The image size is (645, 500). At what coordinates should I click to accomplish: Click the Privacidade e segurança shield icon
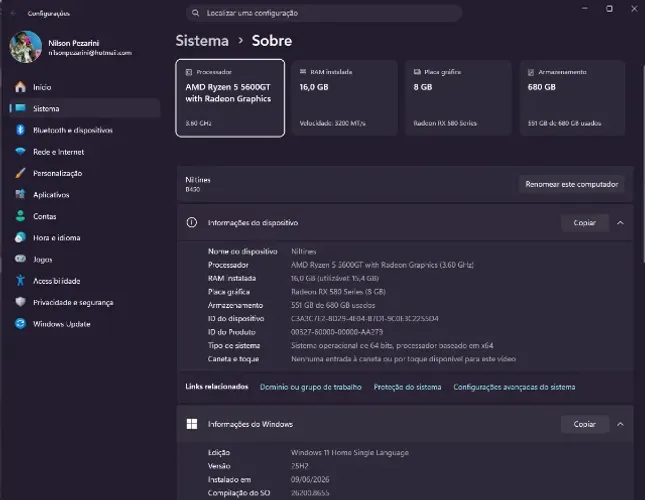pyautogui.click(x=20, y=302)
